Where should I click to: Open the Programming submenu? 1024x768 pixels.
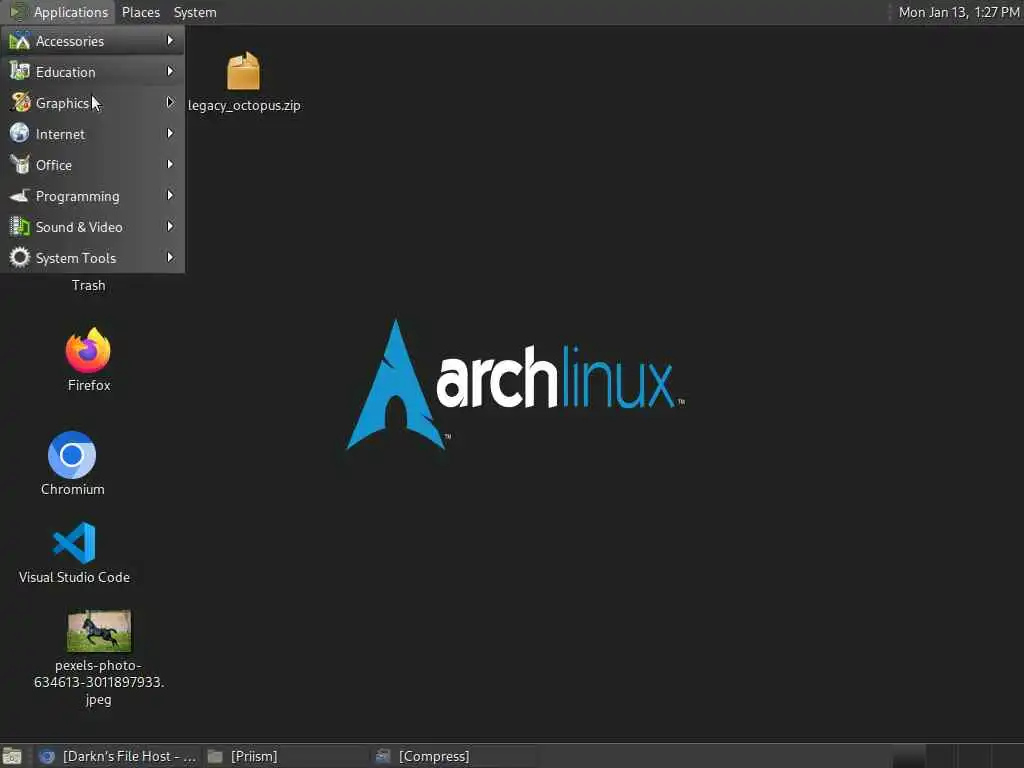point(92,196)
